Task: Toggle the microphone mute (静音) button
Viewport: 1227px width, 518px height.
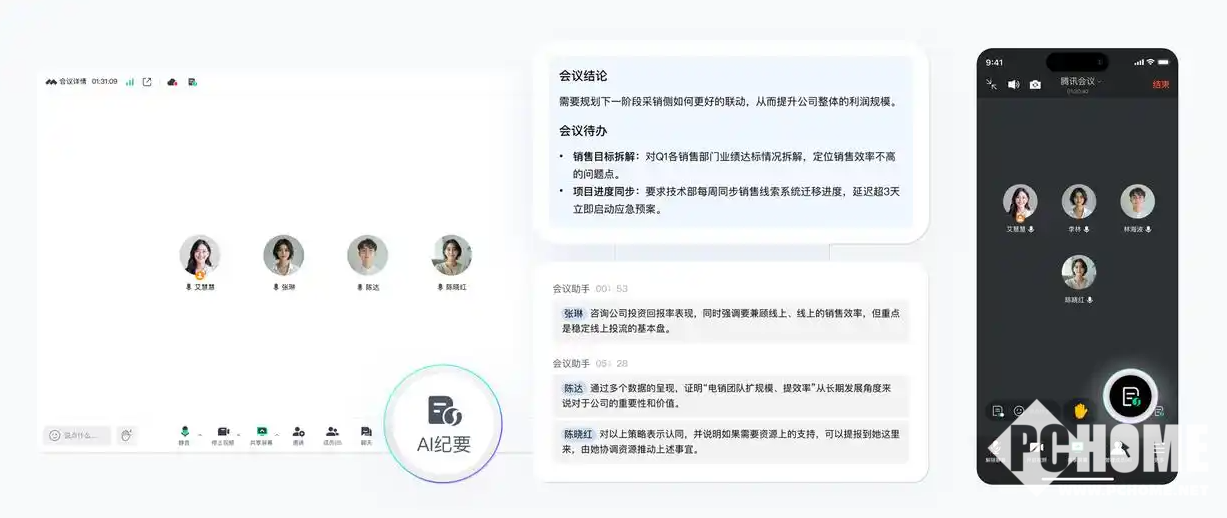Action: [x=184, y=434]
